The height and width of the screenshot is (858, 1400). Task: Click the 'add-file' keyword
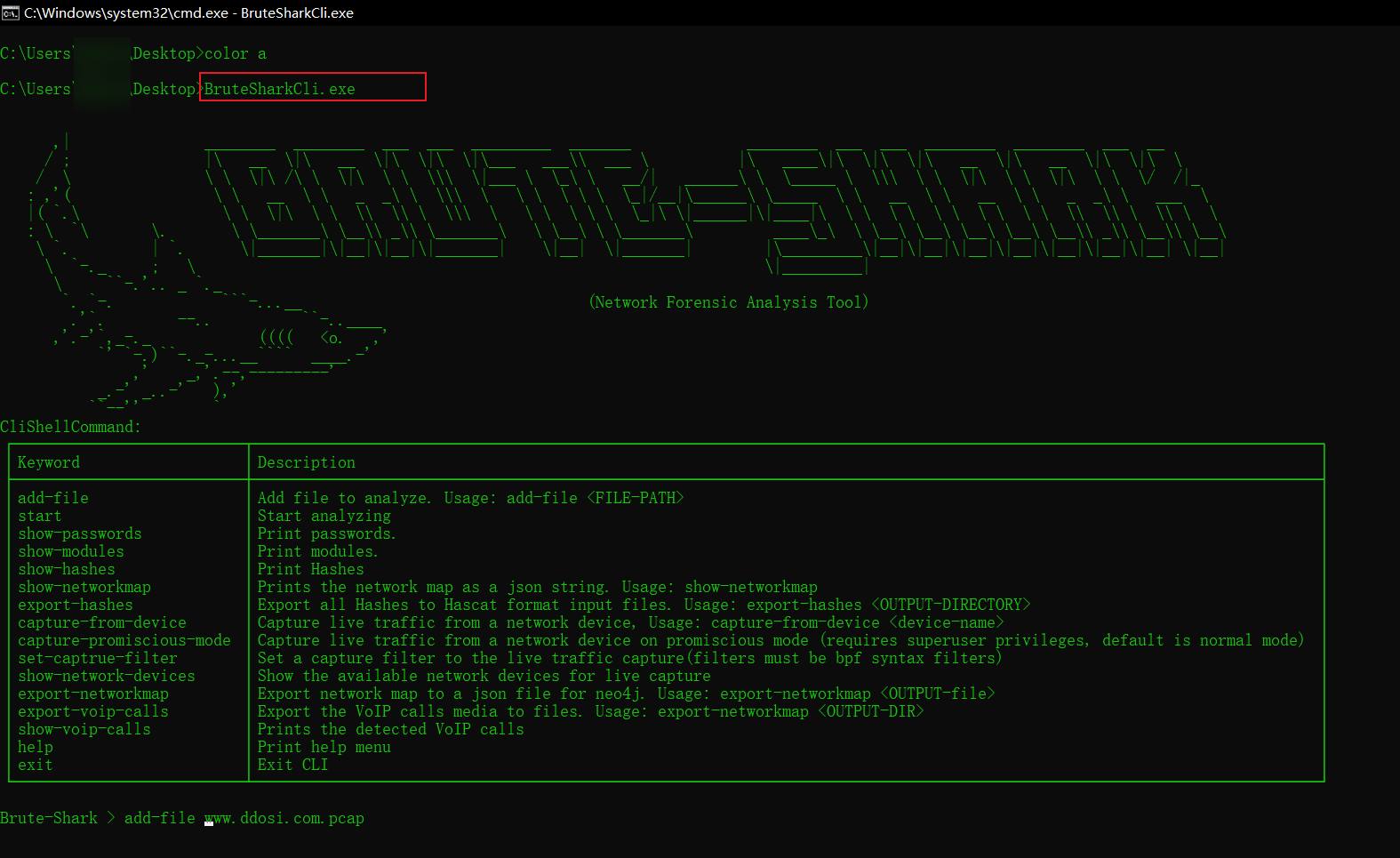(x=53, y=498)
